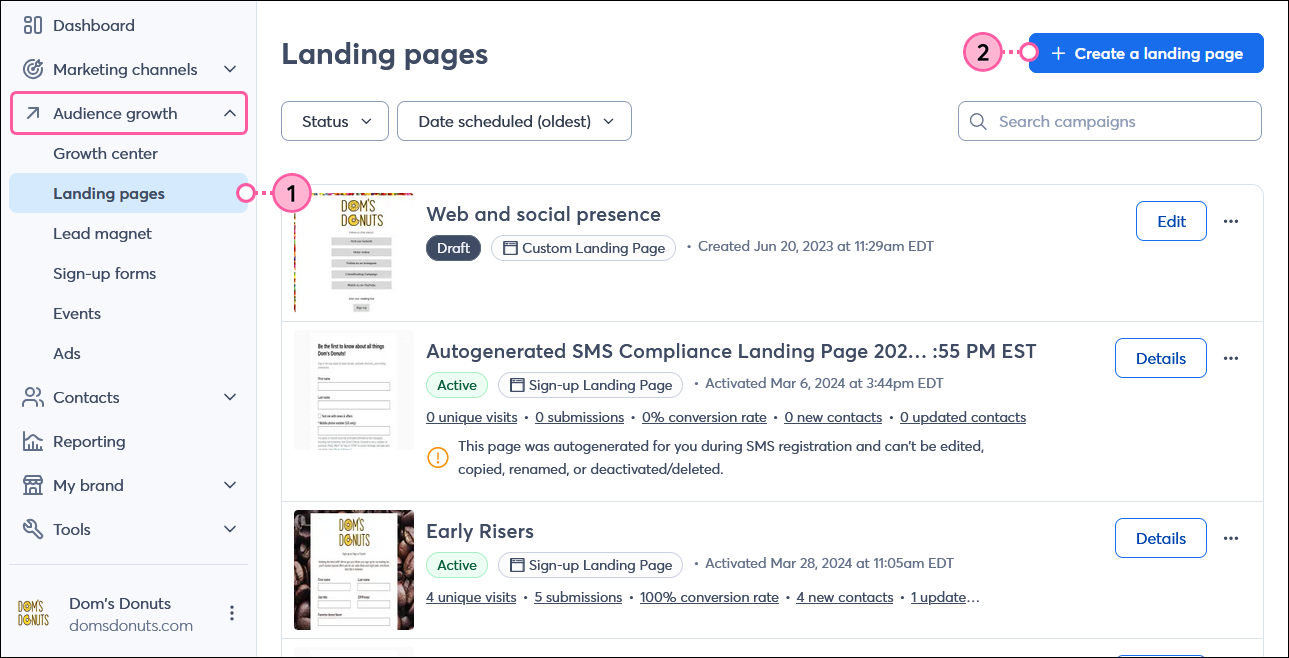This screenshot has width=1289, height=658.
Task: Open Early Risers thumbnail
Action: pyautogui.click(x=354, y=570)
